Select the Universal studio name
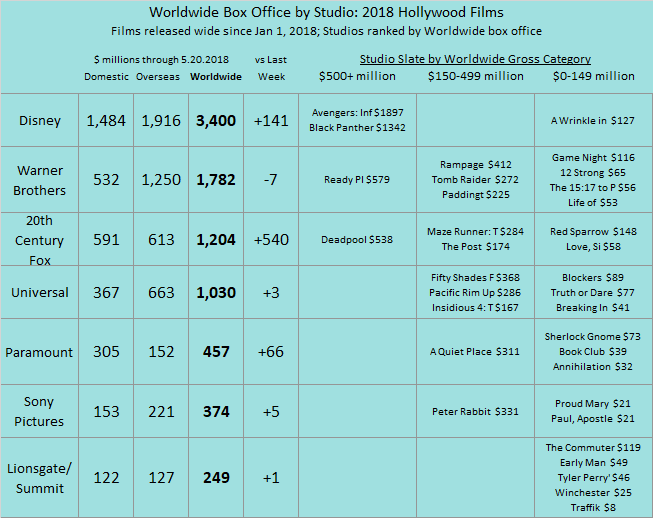 [40, 292]
